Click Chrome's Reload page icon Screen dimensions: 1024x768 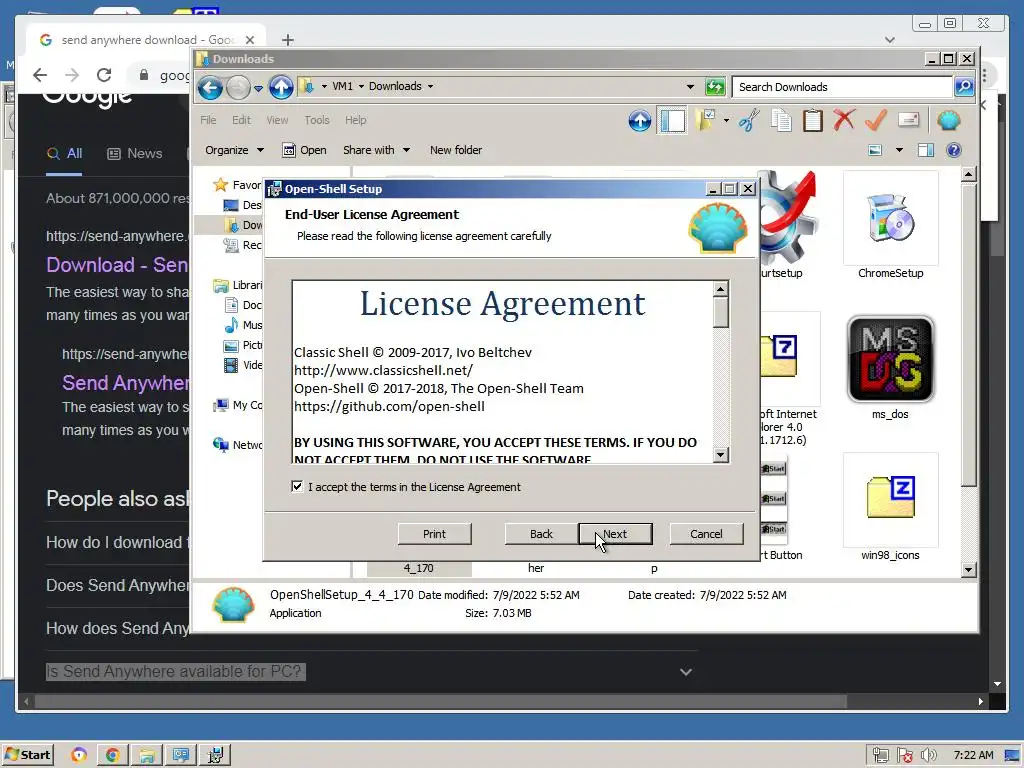(104, 75)
